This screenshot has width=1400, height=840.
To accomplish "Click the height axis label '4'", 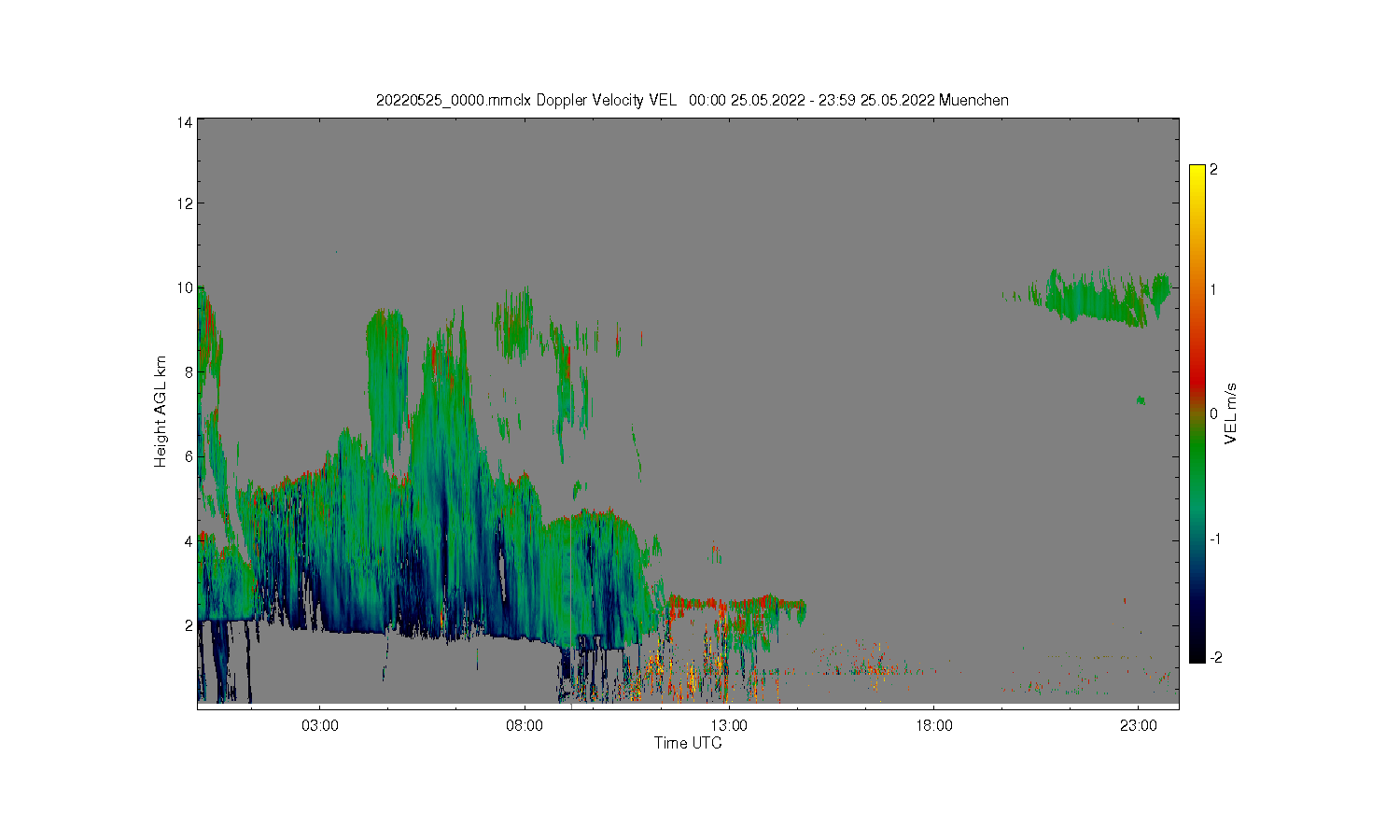I will click(189, 540).
